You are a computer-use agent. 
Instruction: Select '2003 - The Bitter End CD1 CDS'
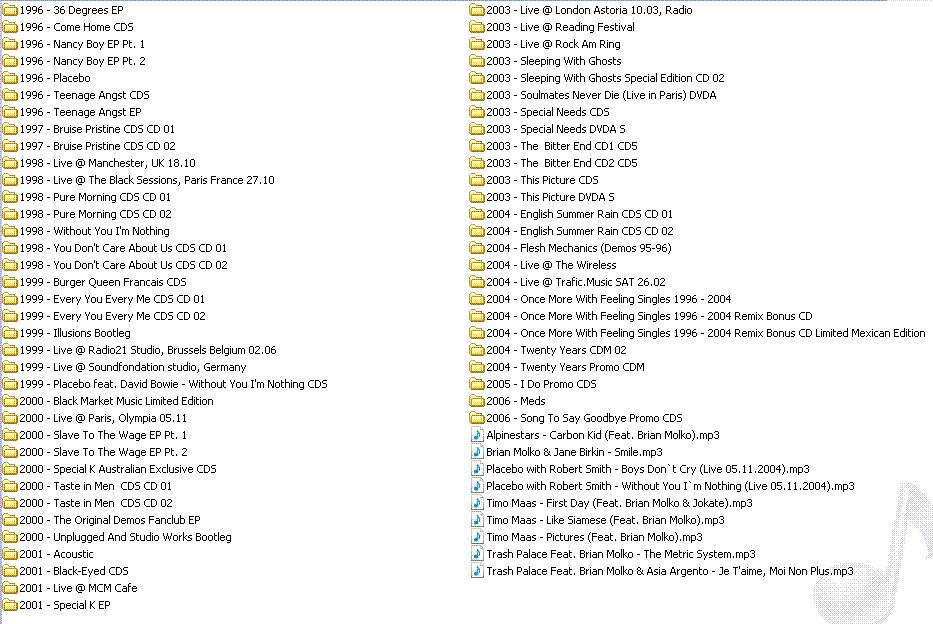(562, 146)
